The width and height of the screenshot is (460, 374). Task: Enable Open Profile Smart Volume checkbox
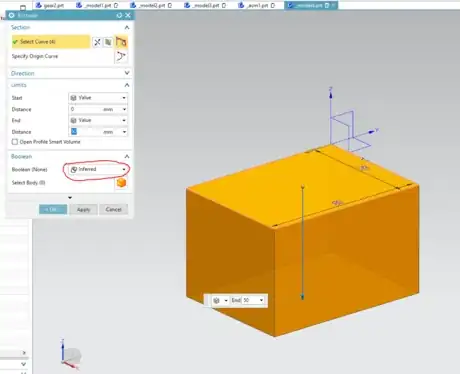[15, 142]
